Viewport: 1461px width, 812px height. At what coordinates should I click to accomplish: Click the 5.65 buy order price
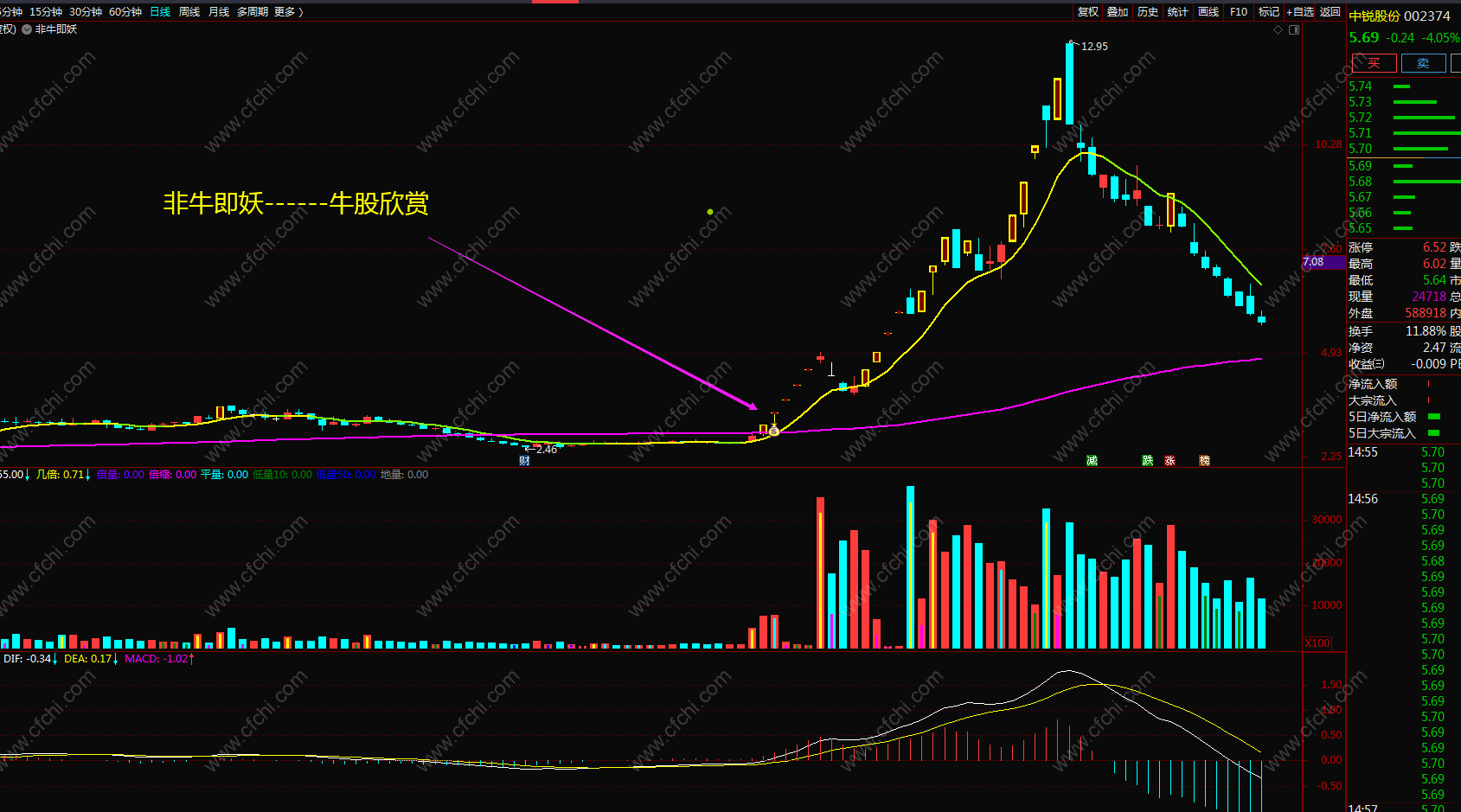click(x=1360, y=228)
